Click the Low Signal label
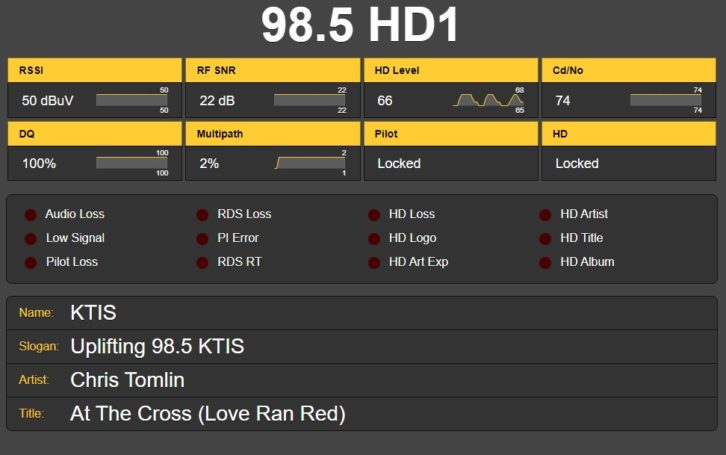726x455 pixels. [x=75, y=238]
